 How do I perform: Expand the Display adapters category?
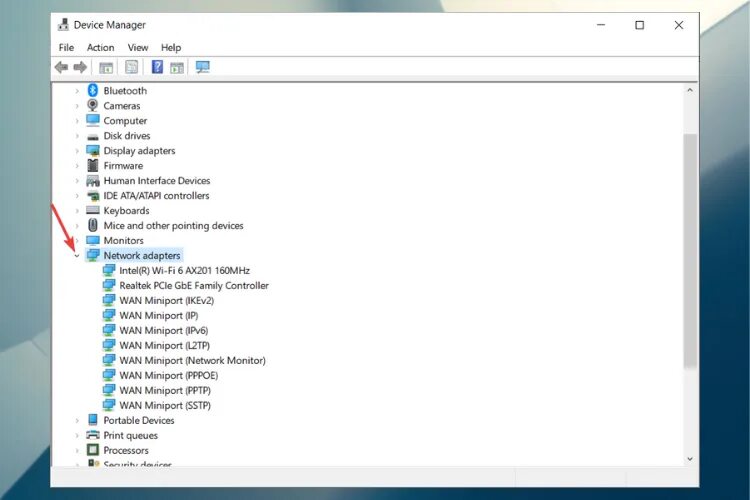[77, 151]
